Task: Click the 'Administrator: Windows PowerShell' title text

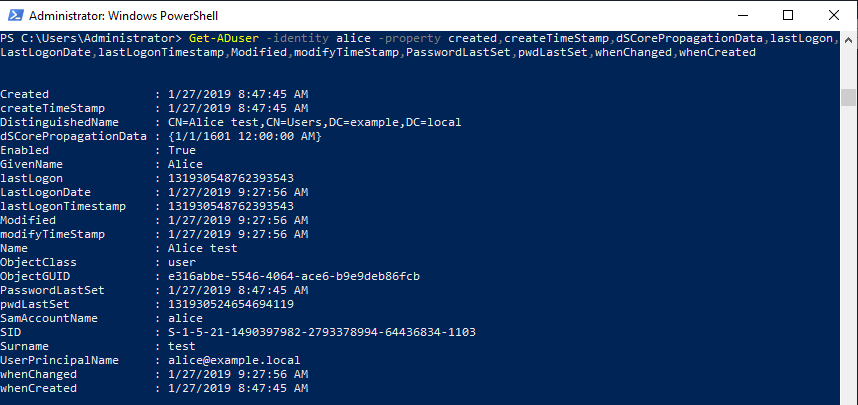Action: (x=123, y=16)
